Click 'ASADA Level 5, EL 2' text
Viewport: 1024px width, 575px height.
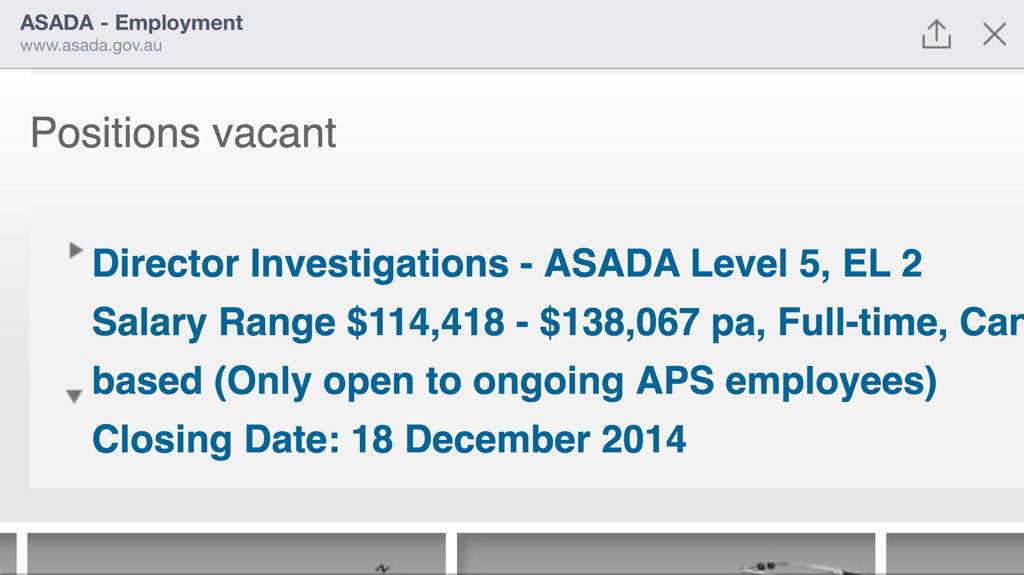[733, 264]
